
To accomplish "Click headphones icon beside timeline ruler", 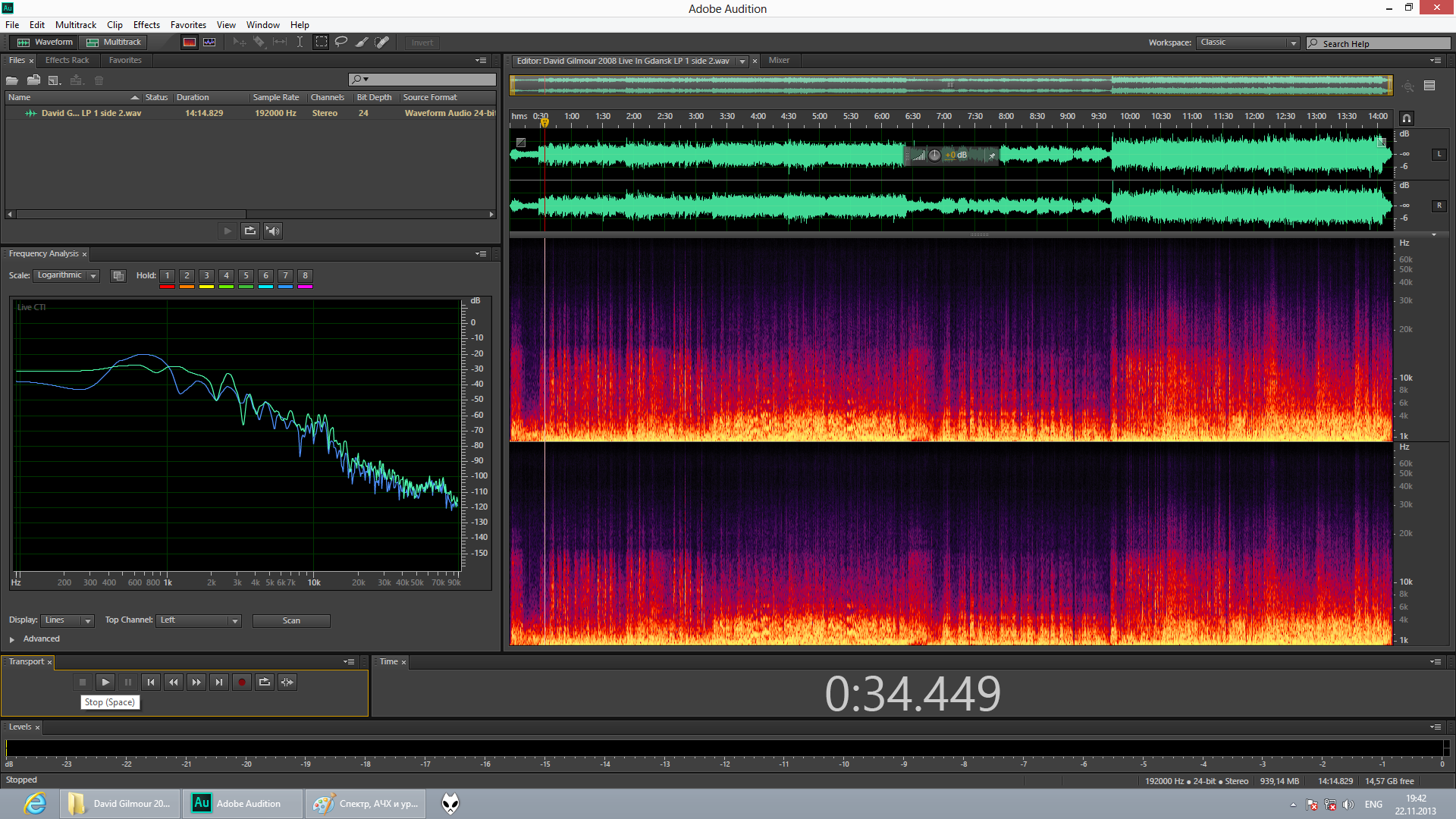I will pos(1407,118).
